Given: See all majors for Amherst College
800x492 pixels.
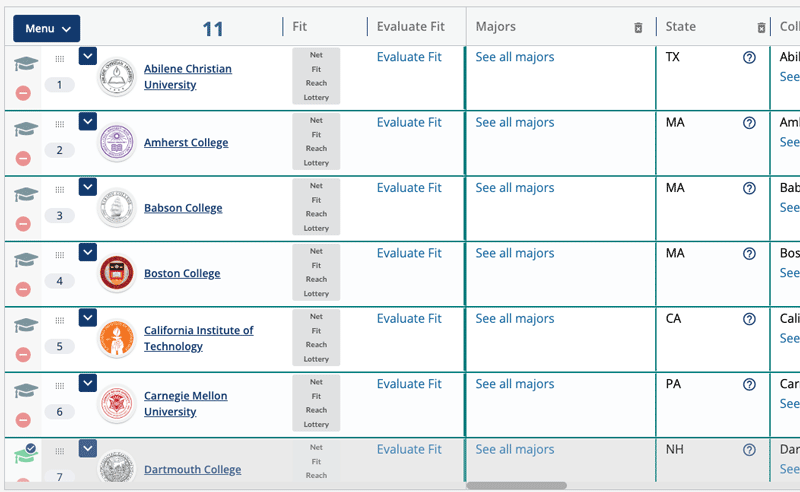Looking at the screenshot, I should [x=515, y=122].
